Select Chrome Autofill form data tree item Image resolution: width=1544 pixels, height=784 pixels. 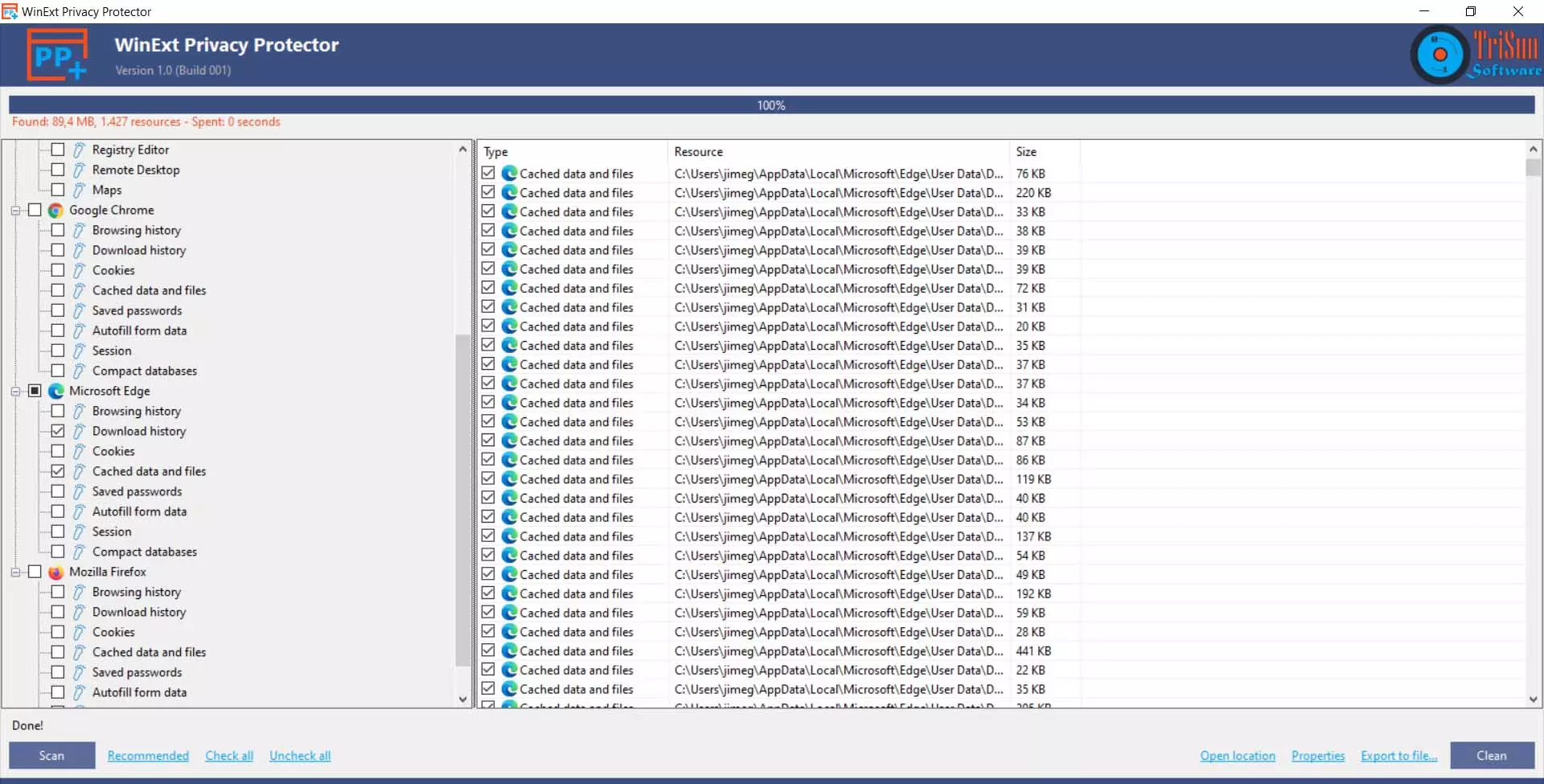tap(139, 330)
